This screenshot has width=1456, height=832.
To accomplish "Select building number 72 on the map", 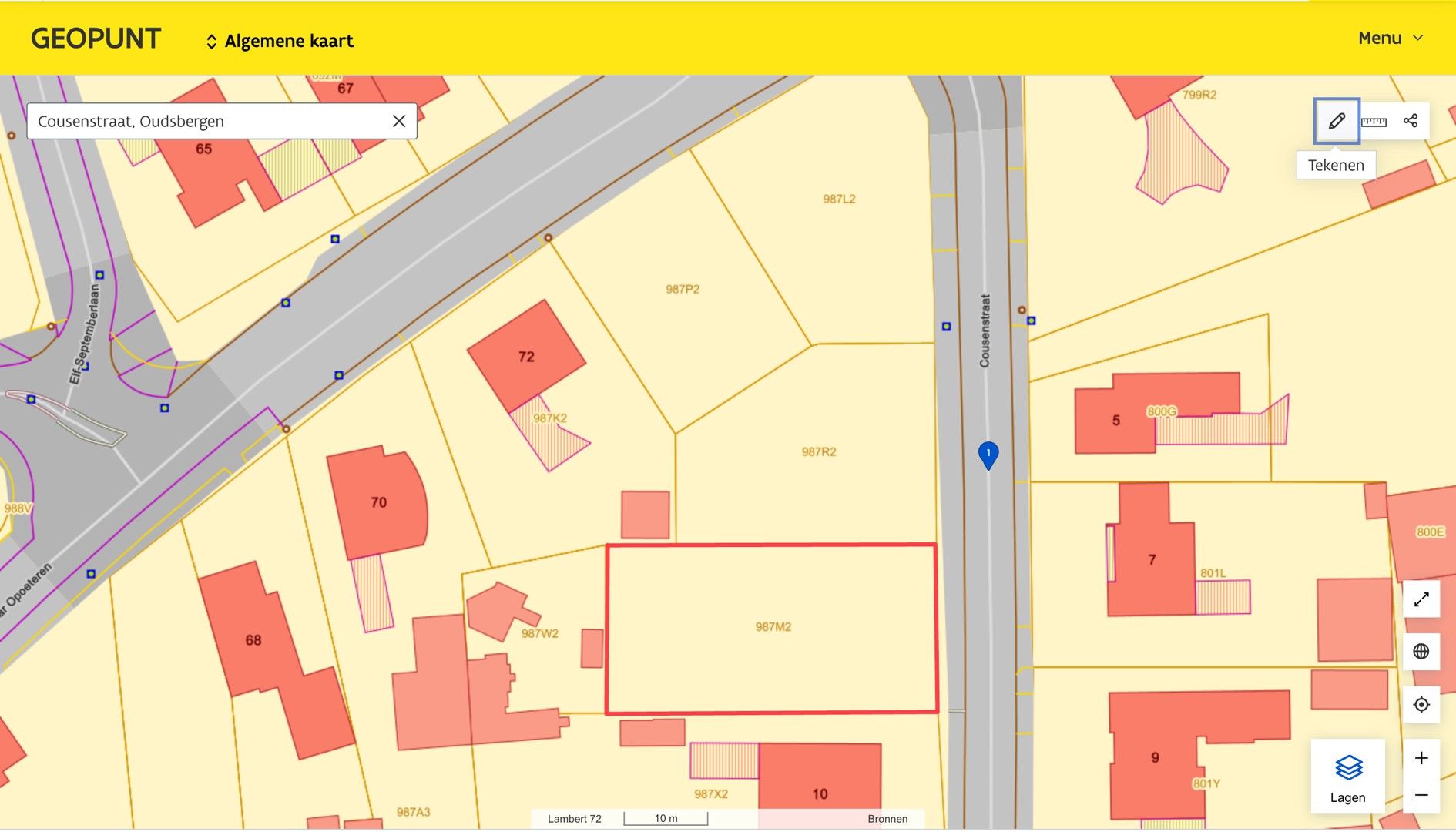I will (526, 356).
